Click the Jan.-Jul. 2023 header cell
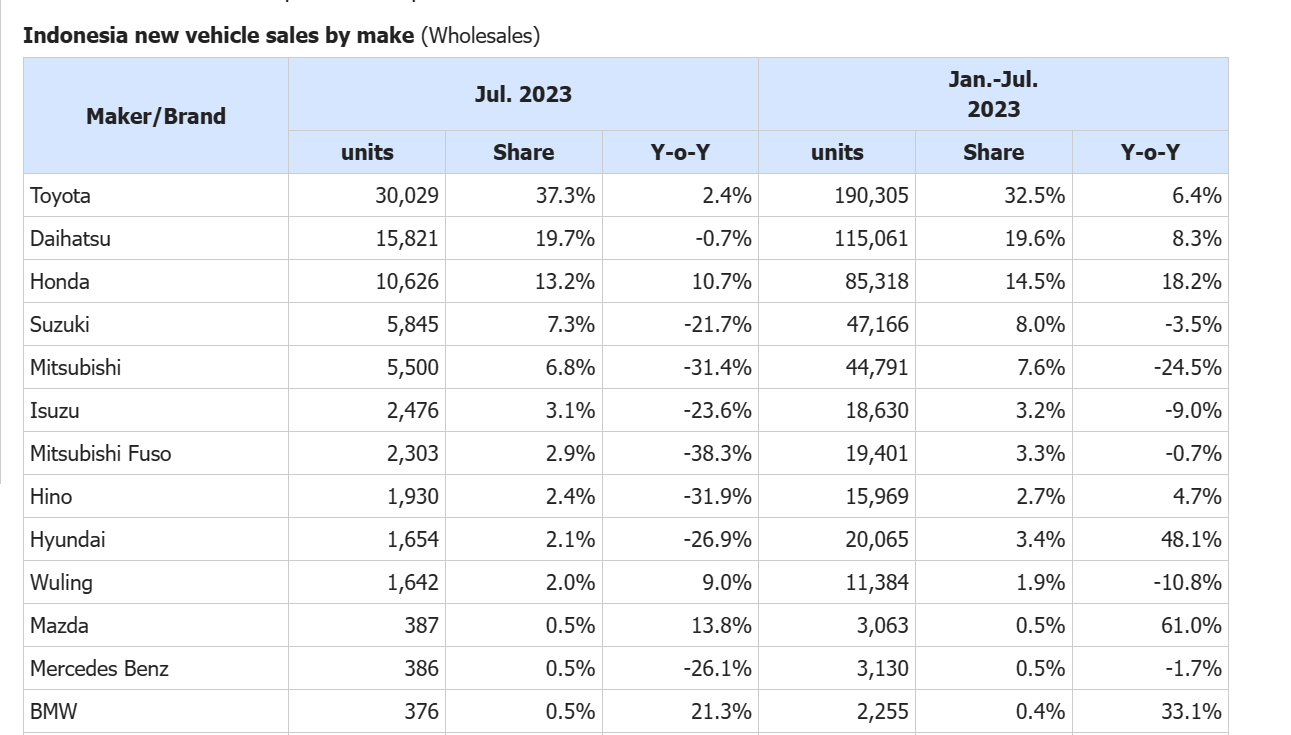 (x=993, y=94)
